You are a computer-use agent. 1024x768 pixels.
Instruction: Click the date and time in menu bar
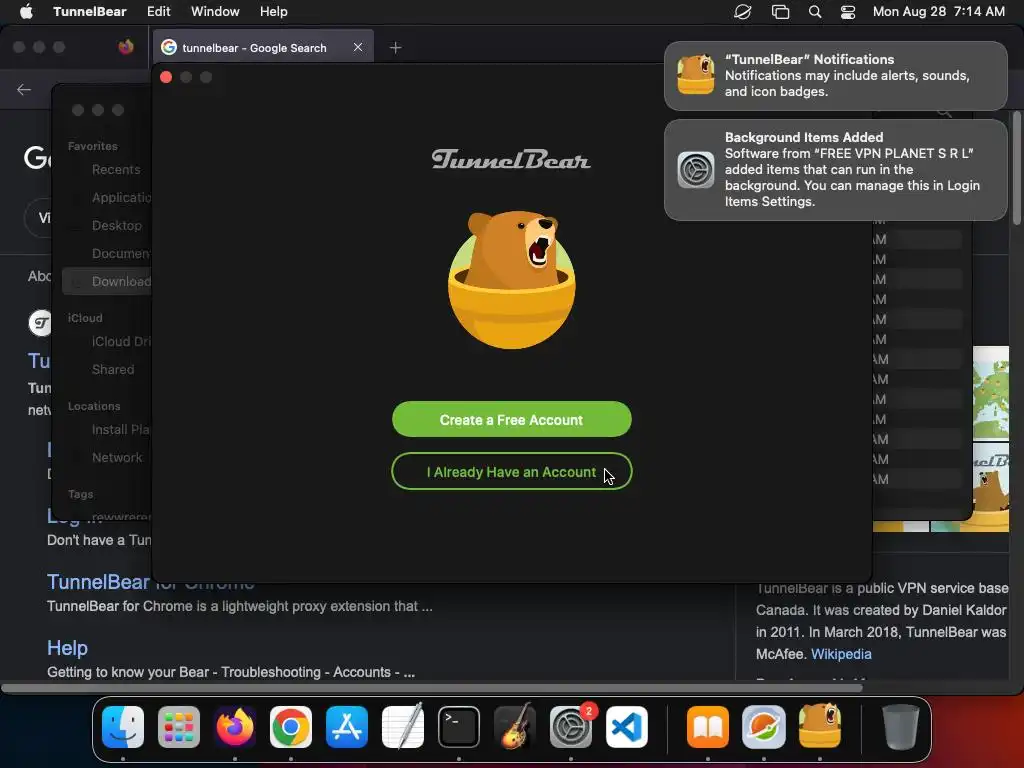[938, 11]
